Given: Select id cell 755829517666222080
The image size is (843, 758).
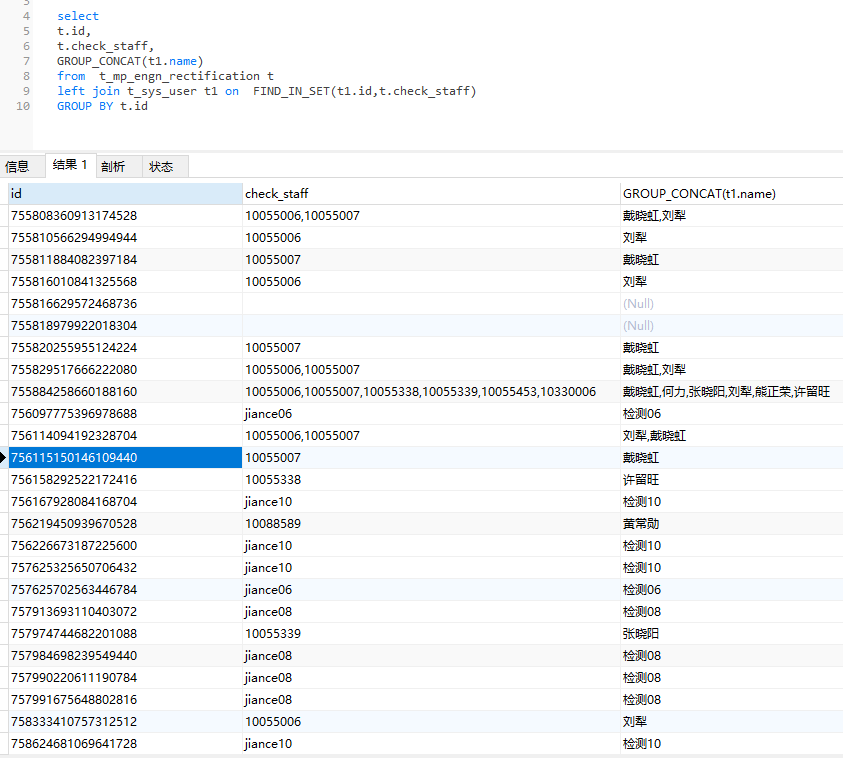Looking at the screenshot, I should pos(125,370).
